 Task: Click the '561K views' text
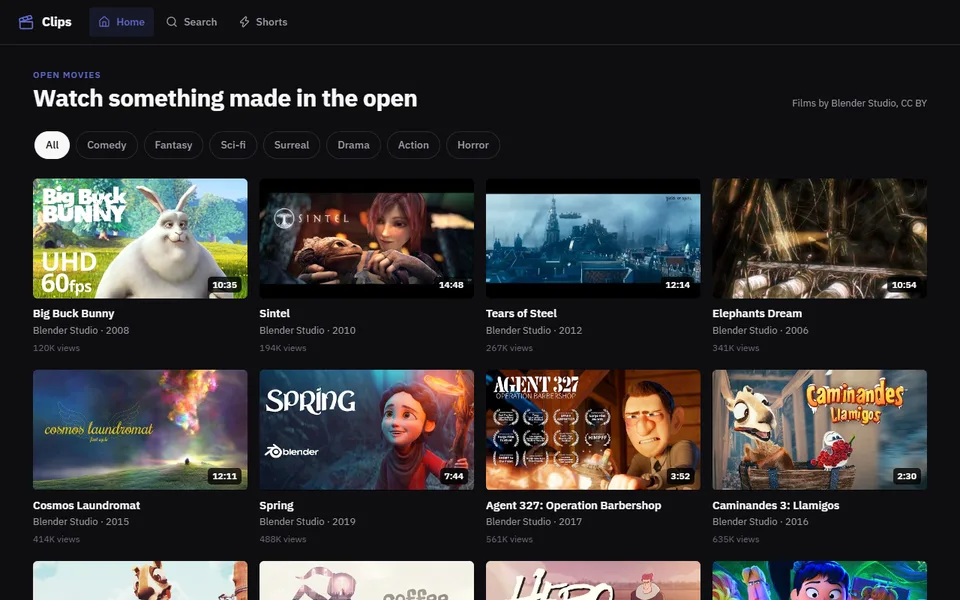click(509, 539)
